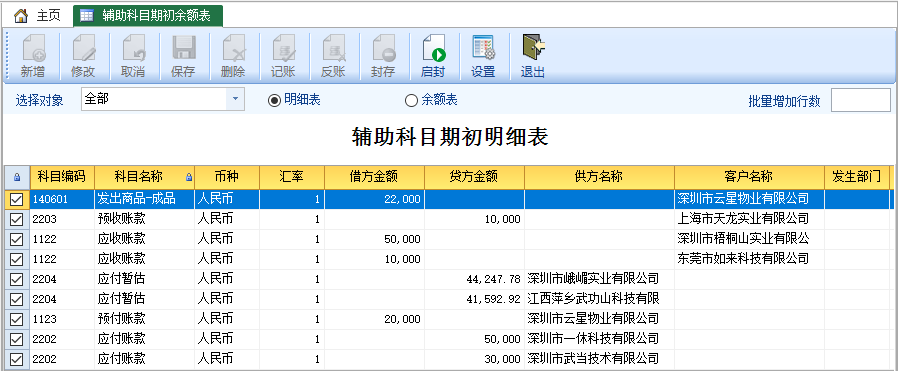The image size is (898, 371).
Task: Click customer cell 东莞市如来科技有限公司
Action: coord(749,259)
